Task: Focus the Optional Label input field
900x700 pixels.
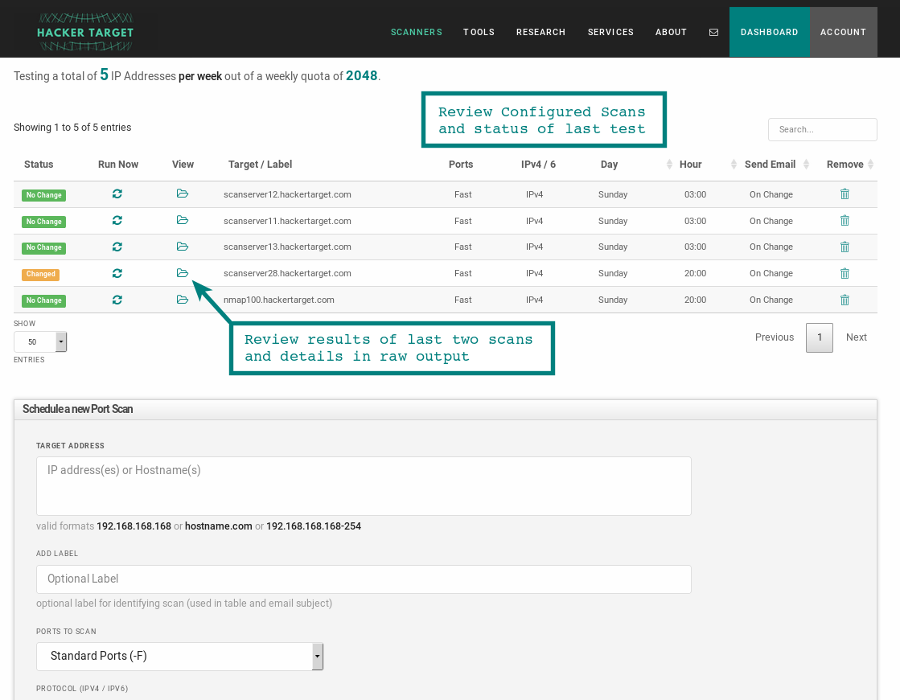Action: click(364, 580)
